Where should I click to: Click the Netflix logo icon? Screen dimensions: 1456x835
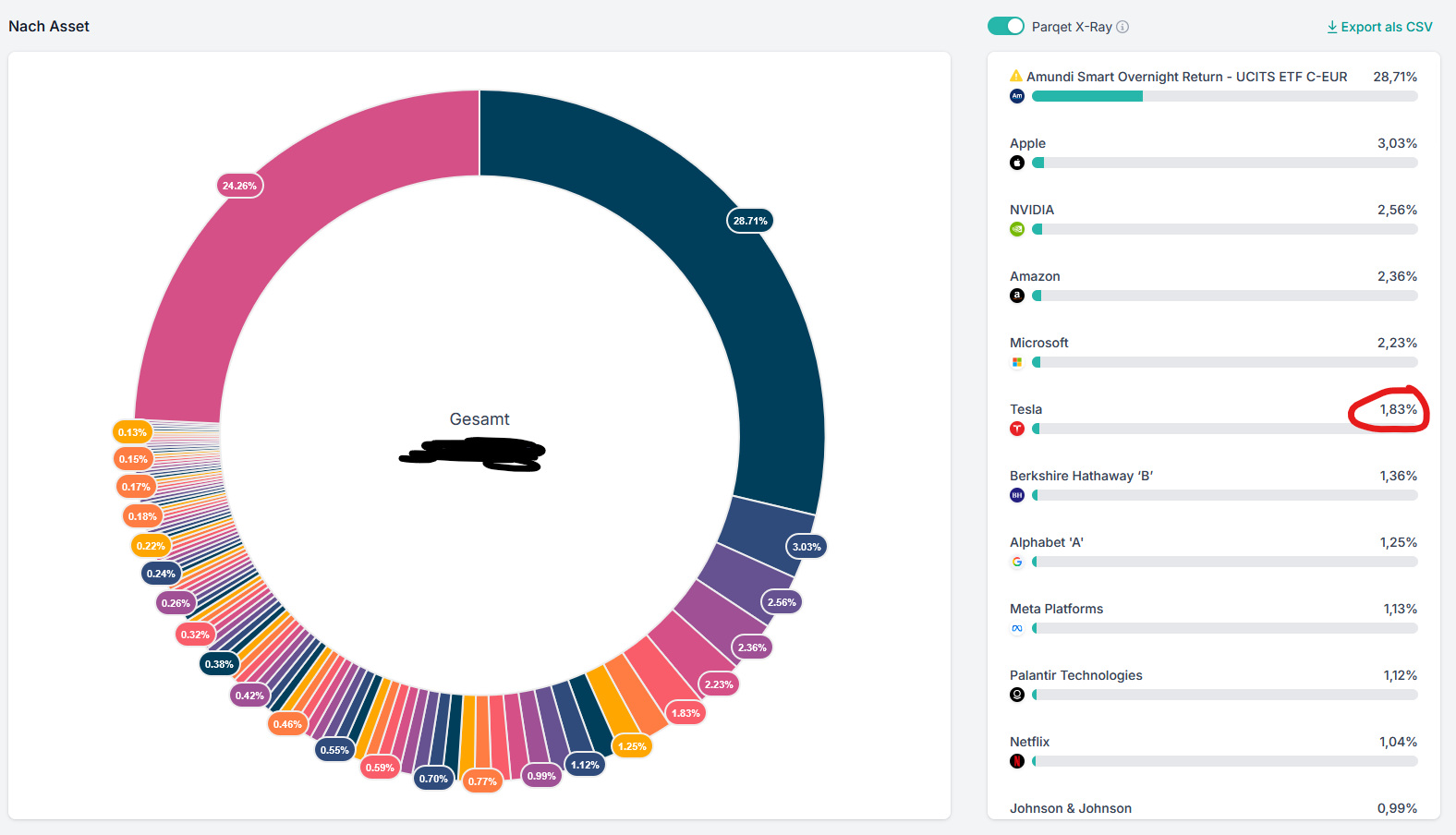(1017, 761)
